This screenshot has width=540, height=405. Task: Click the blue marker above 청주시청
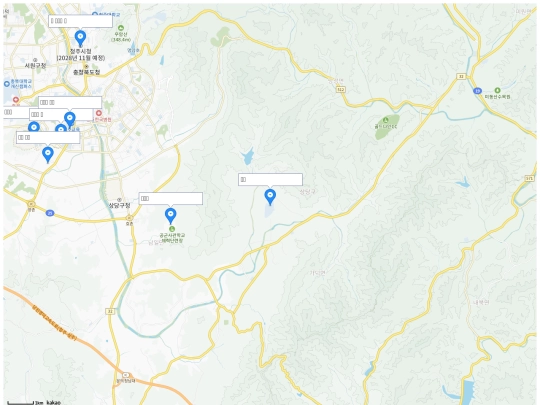(80, 38)
